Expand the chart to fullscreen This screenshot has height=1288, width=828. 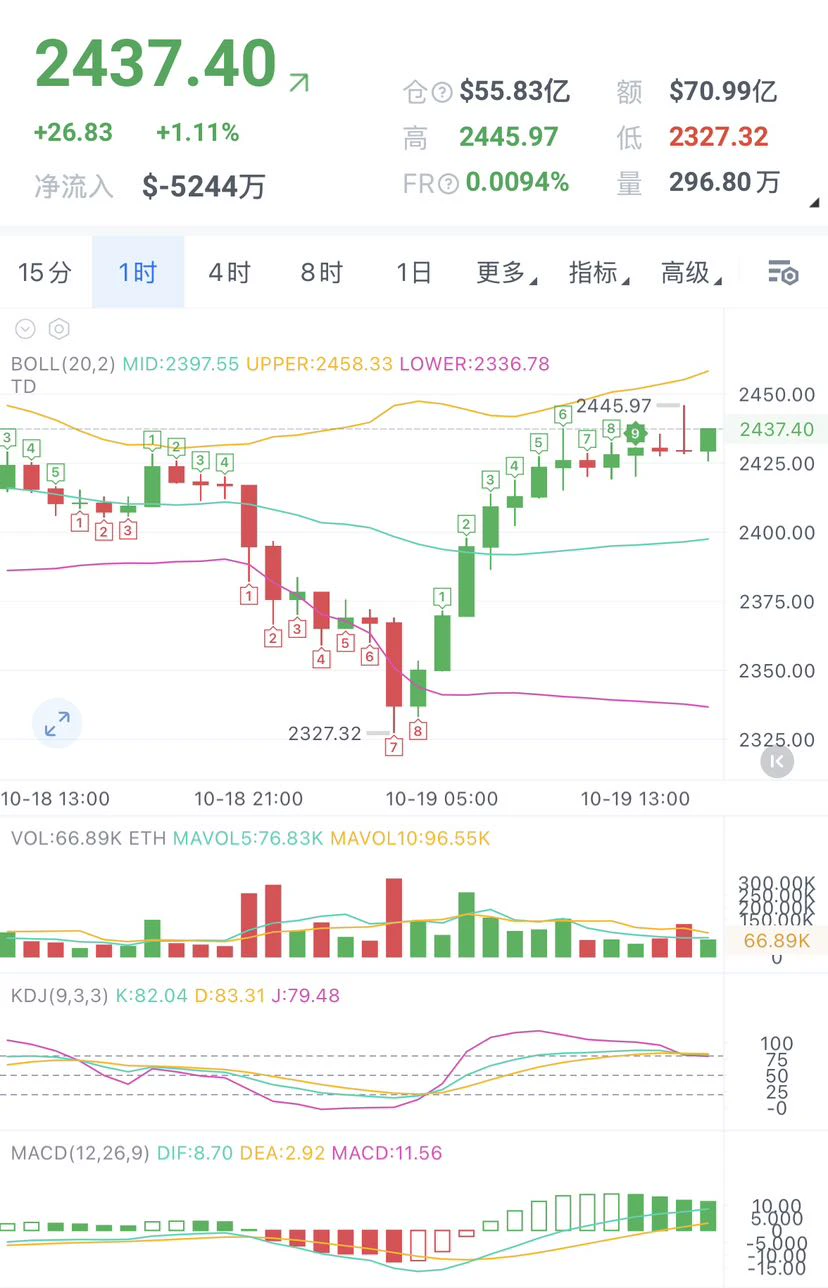(57, 723)
